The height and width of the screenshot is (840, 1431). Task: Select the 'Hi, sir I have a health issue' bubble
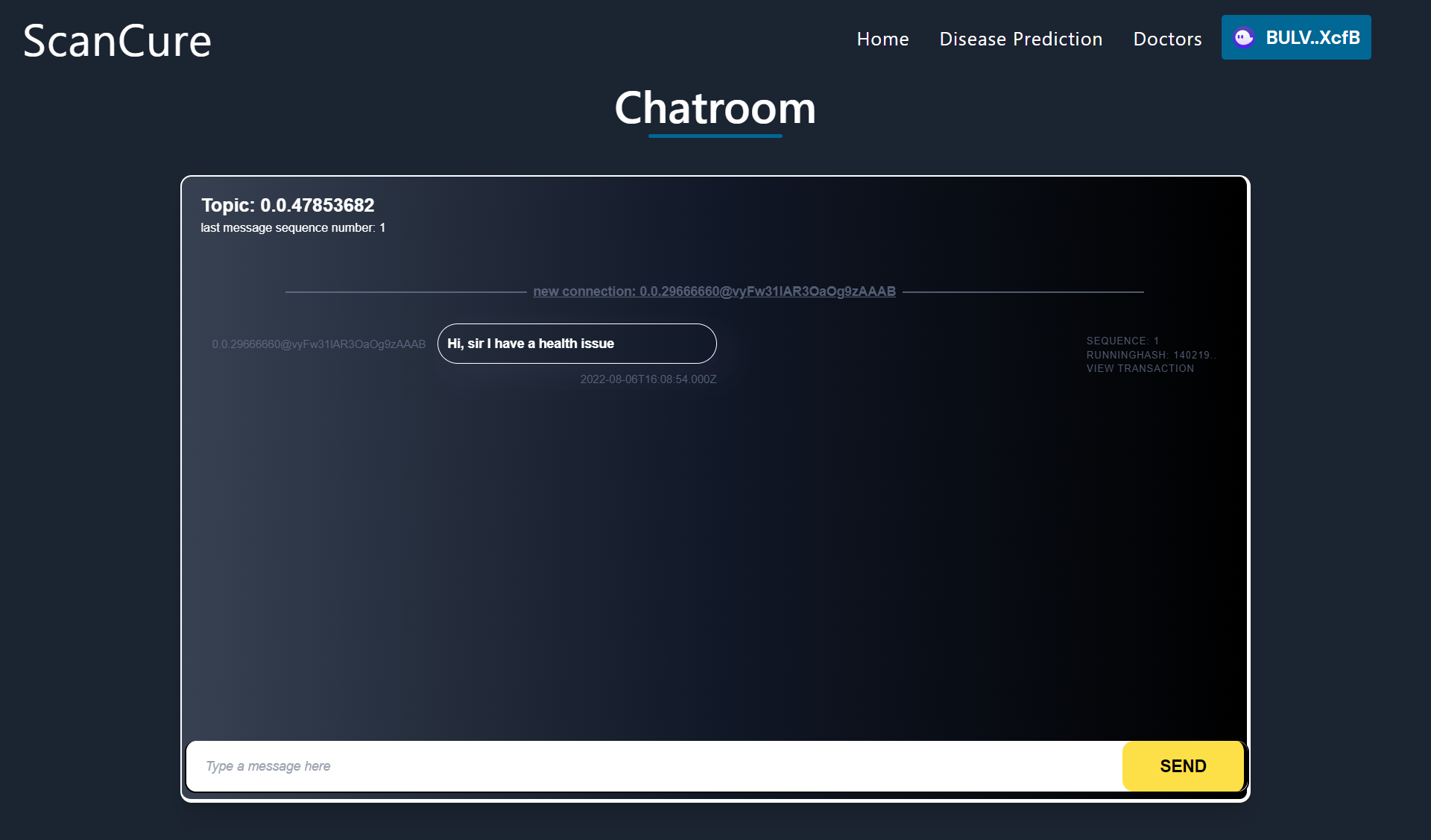click(x=576, y=344)
